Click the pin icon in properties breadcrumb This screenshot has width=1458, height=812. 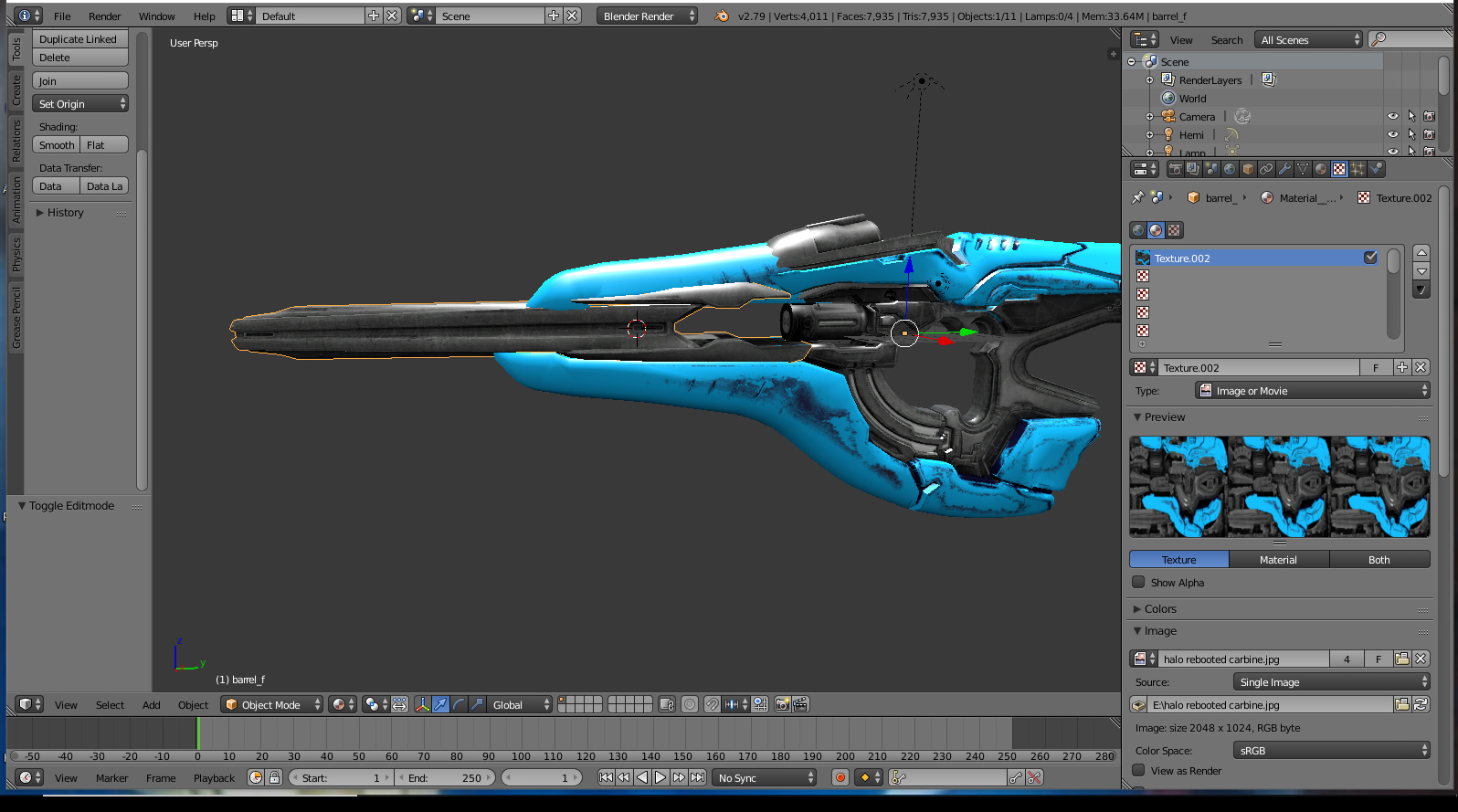click(x=1137, y=197)
